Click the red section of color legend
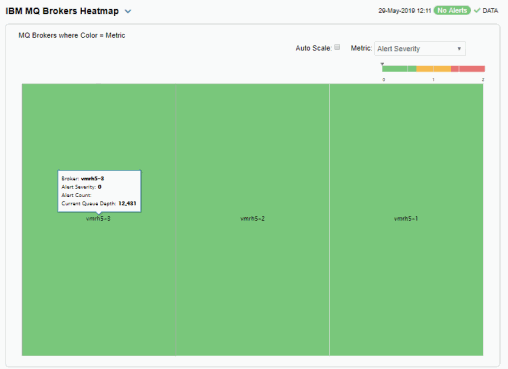 [x=468, y=69]
